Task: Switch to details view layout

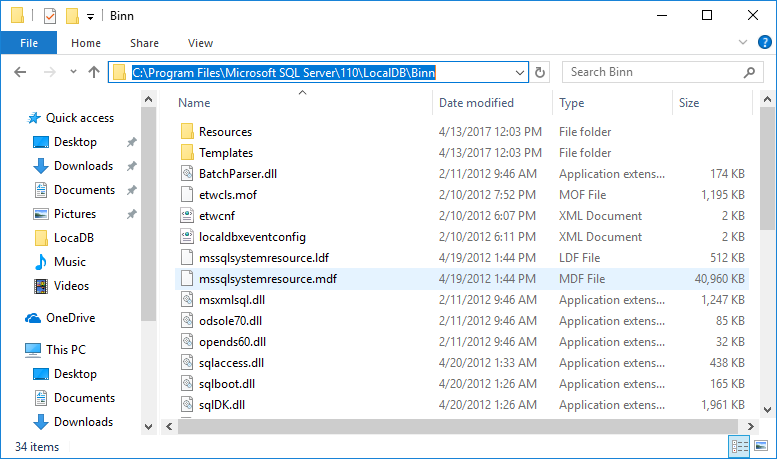Action: [740, 447]
